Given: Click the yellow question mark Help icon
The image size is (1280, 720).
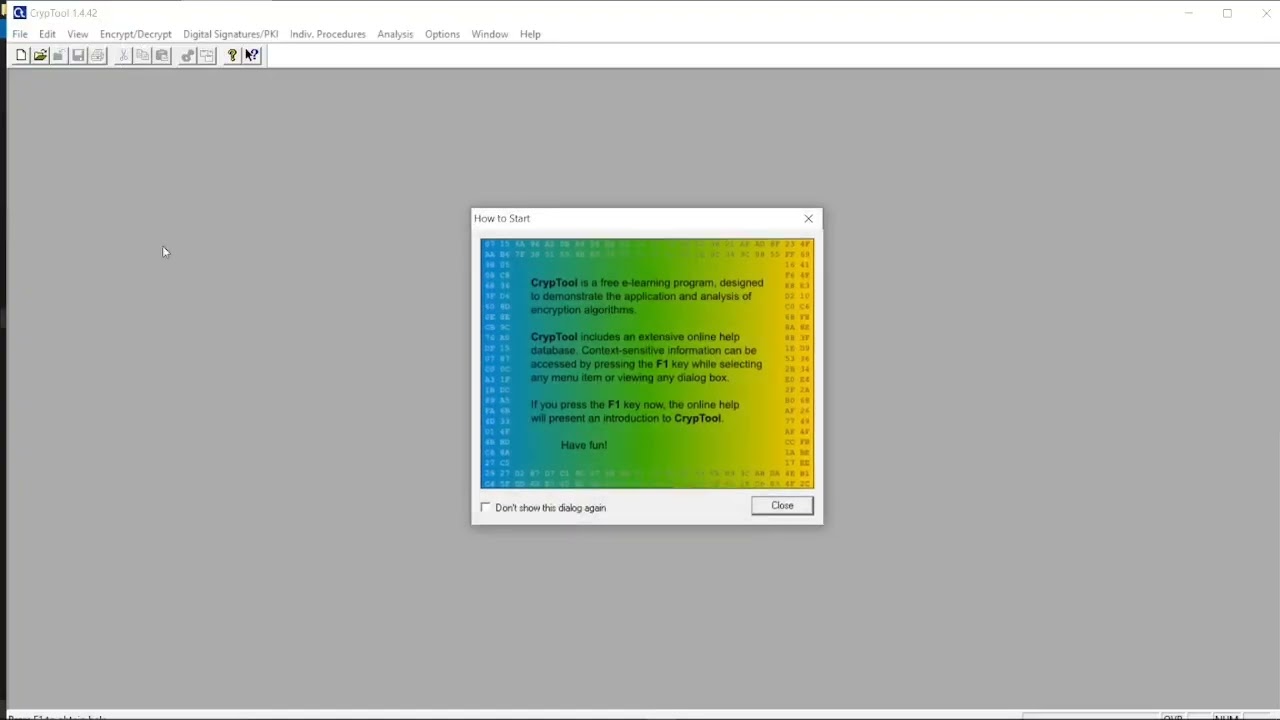Looking at the screenshot, I should tap(232, 56).
